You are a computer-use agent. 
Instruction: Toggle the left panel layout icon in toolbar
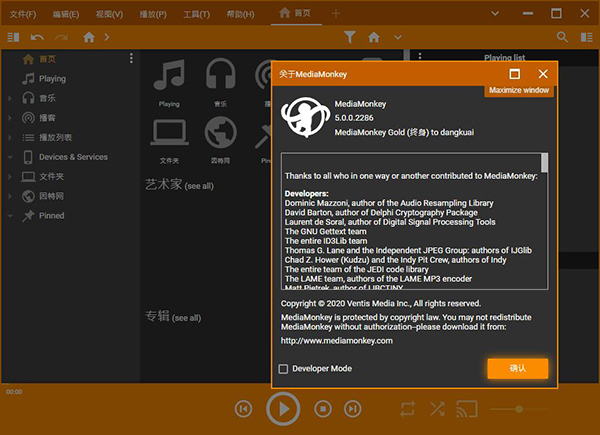(13, 37)
